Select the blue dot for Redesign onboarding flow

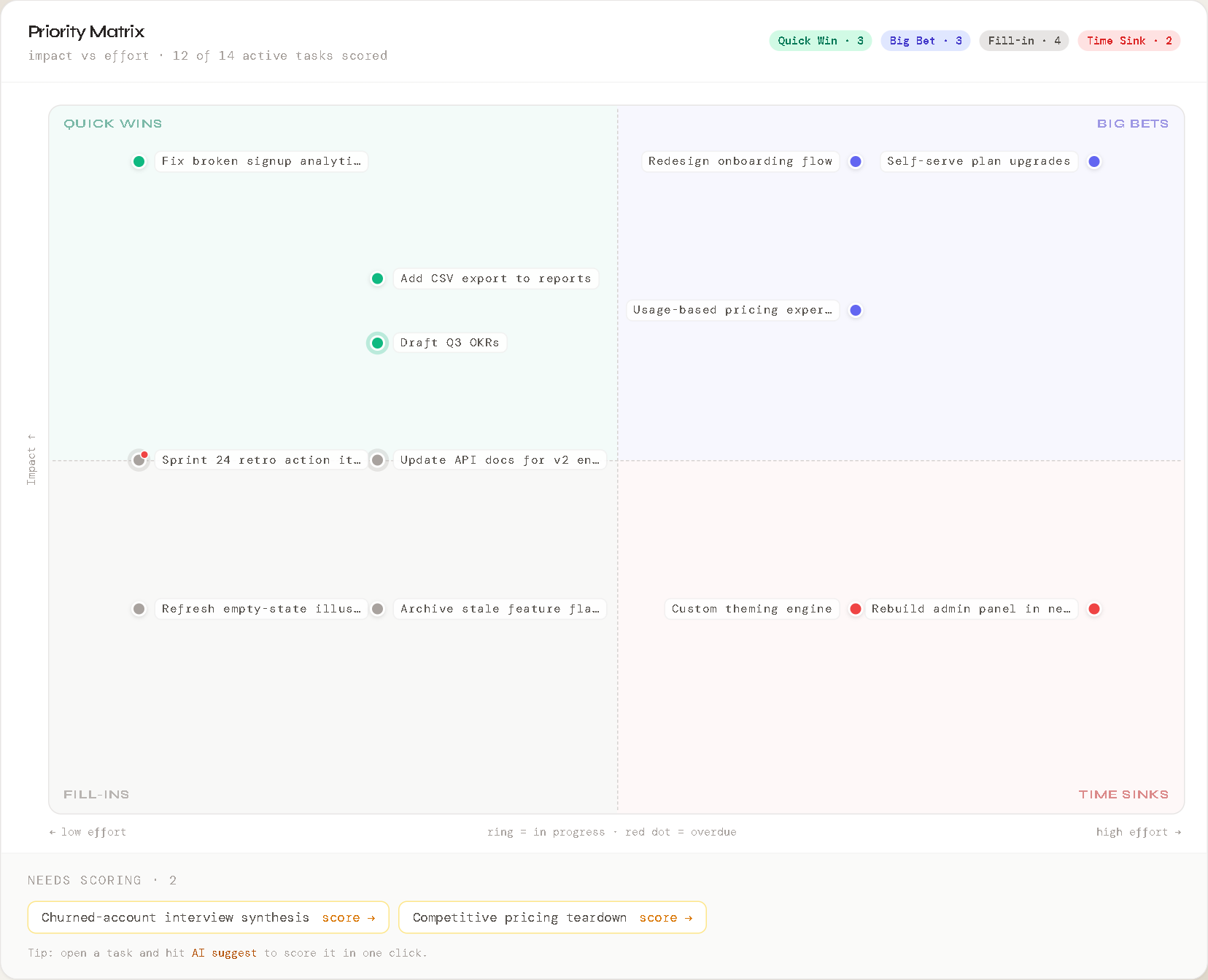tap(856, 162)
